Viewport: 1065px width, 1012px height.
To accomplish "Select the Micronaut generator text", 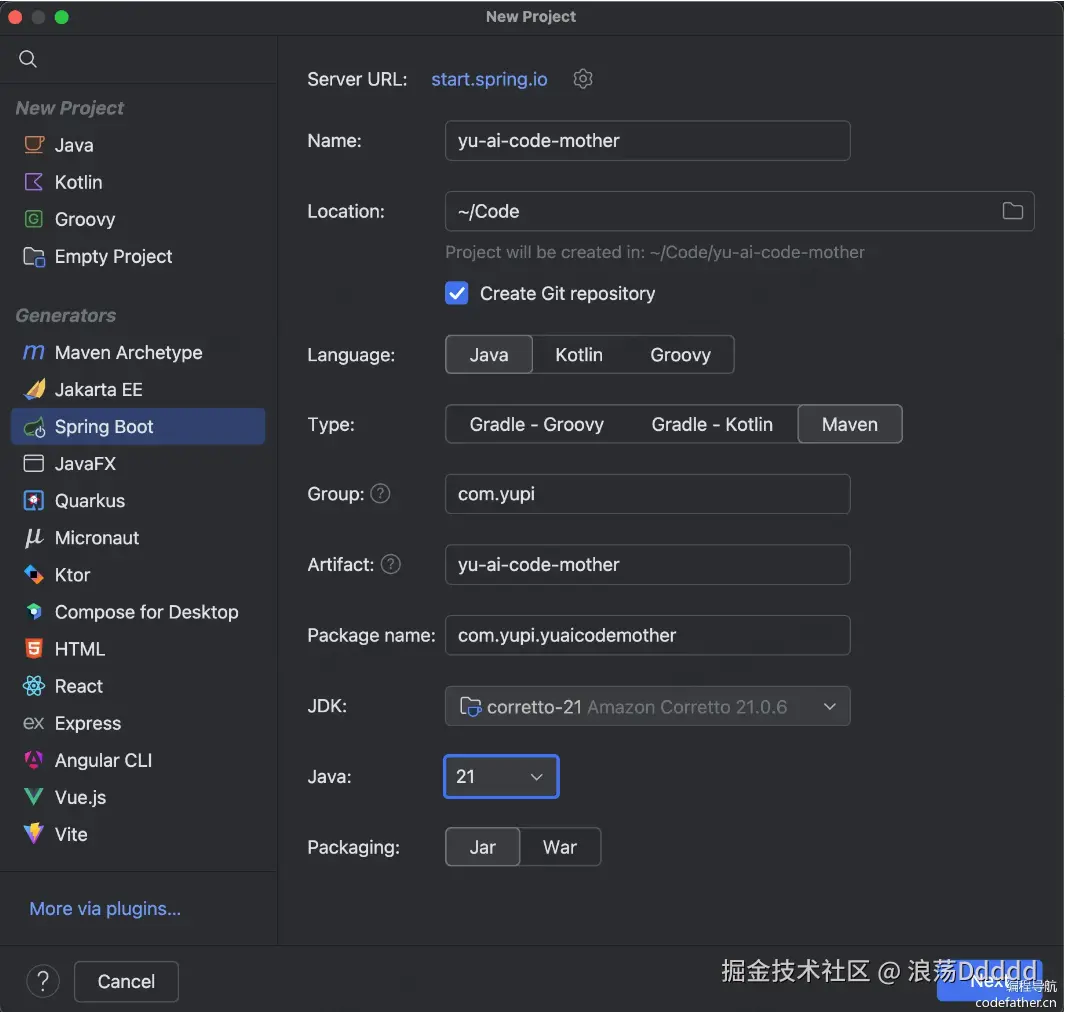I will point(97,538).
